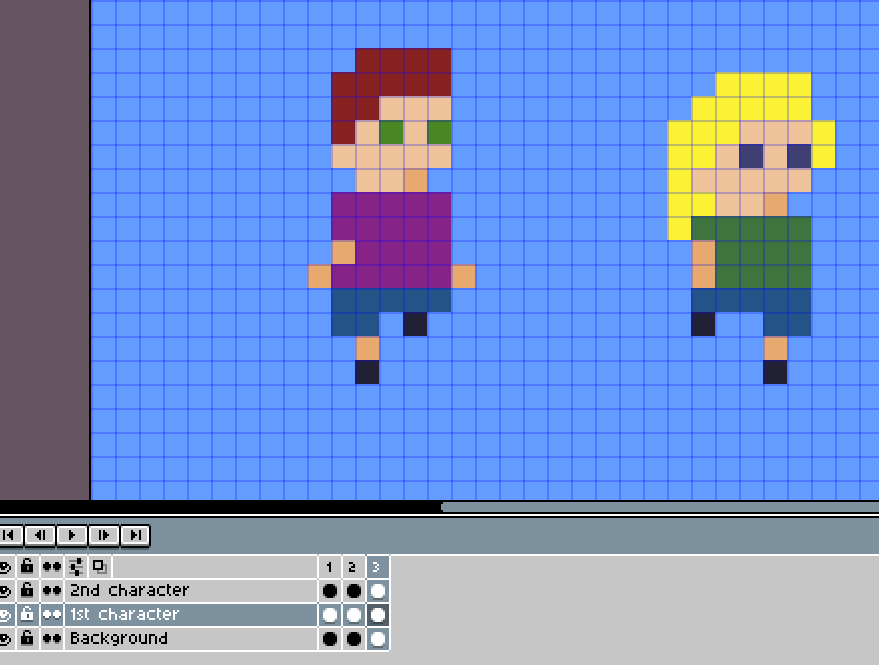
Task: Hide the 2nd character layer
Action: pos(6,590)
